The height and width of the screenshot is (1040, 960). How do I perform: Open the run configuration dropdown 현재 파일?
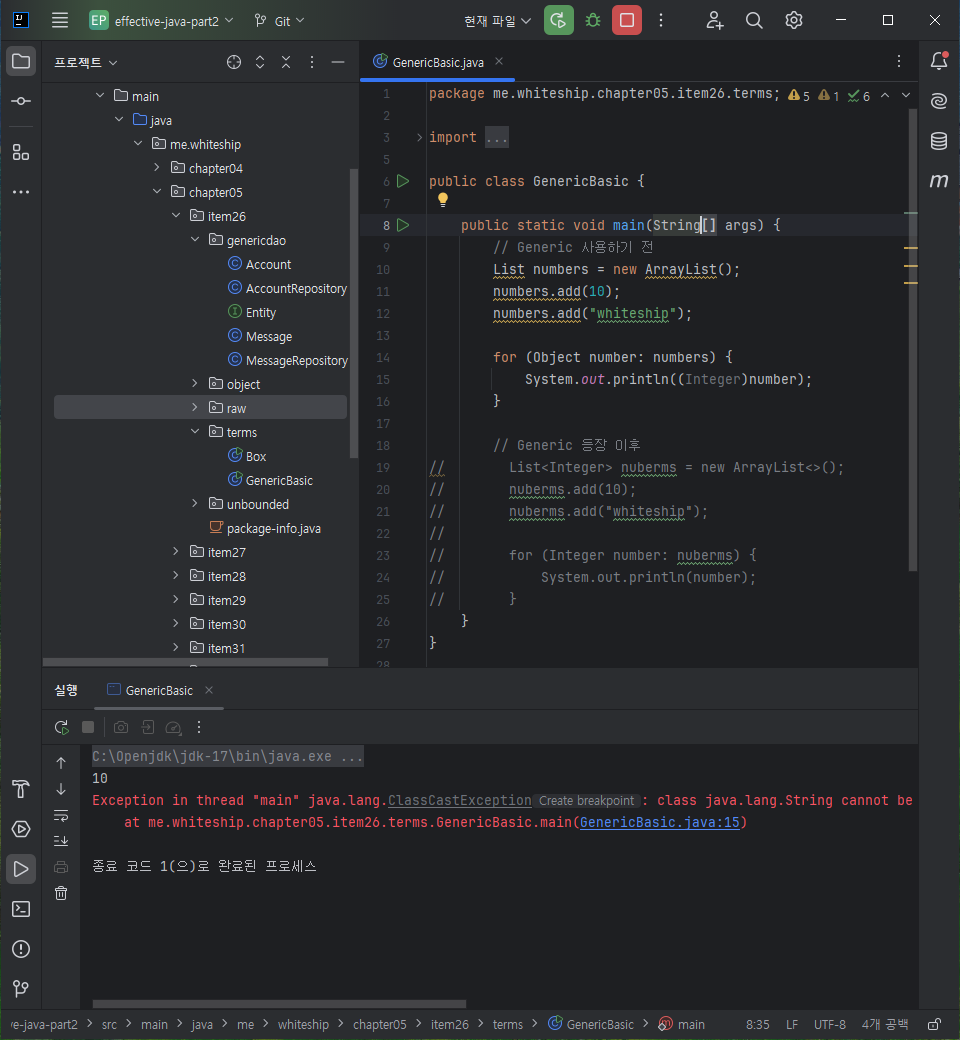[x=498, y=21]
